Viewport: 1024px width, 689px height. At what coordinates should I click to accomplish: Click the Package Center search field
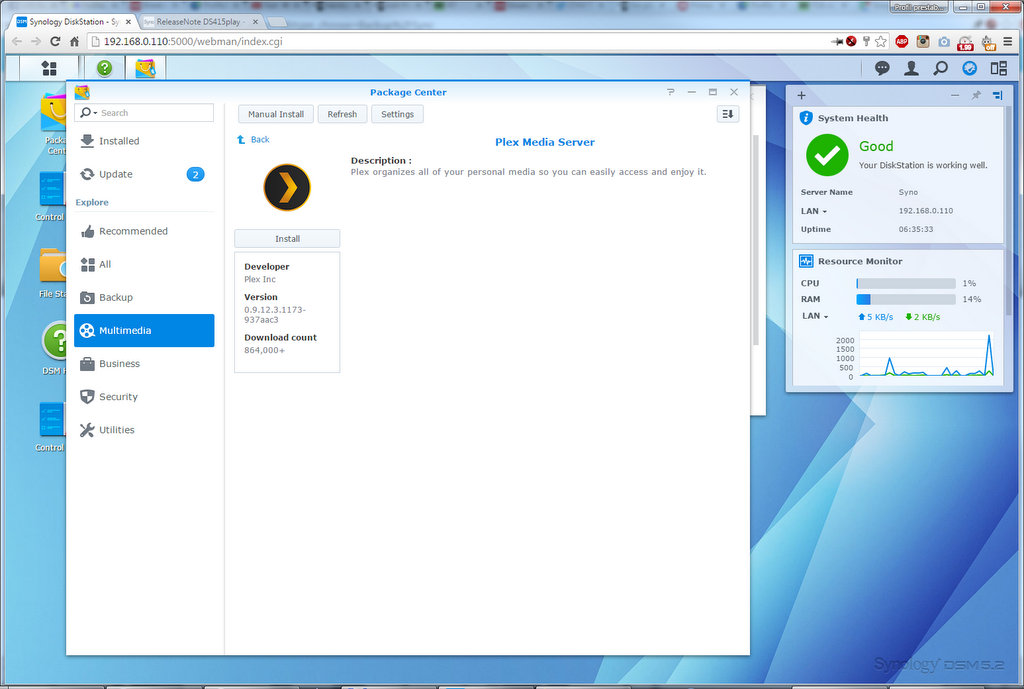click(144, 113)
